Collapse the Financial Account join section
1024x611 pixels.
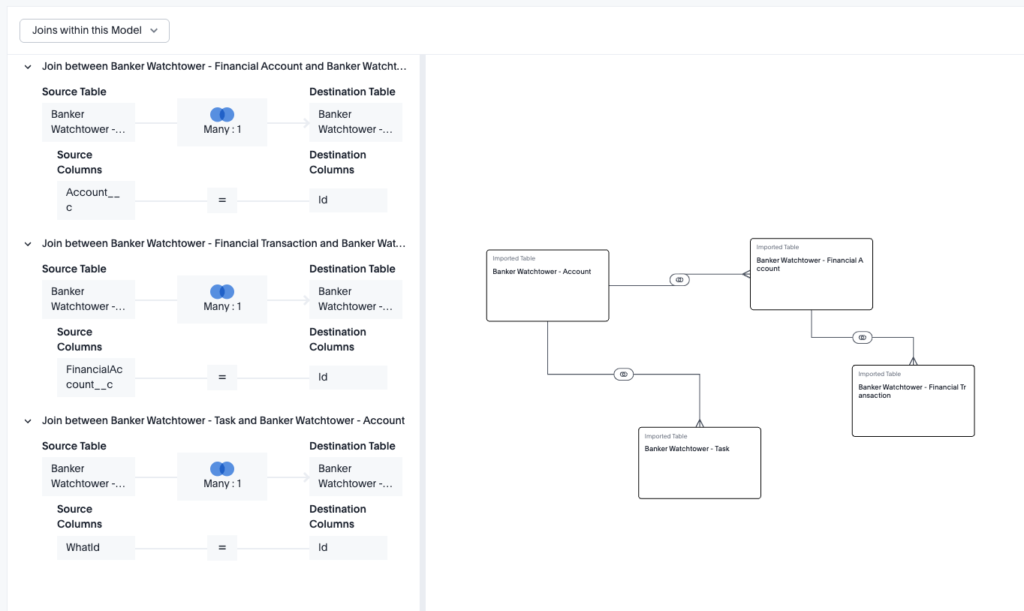click(27, 65)
